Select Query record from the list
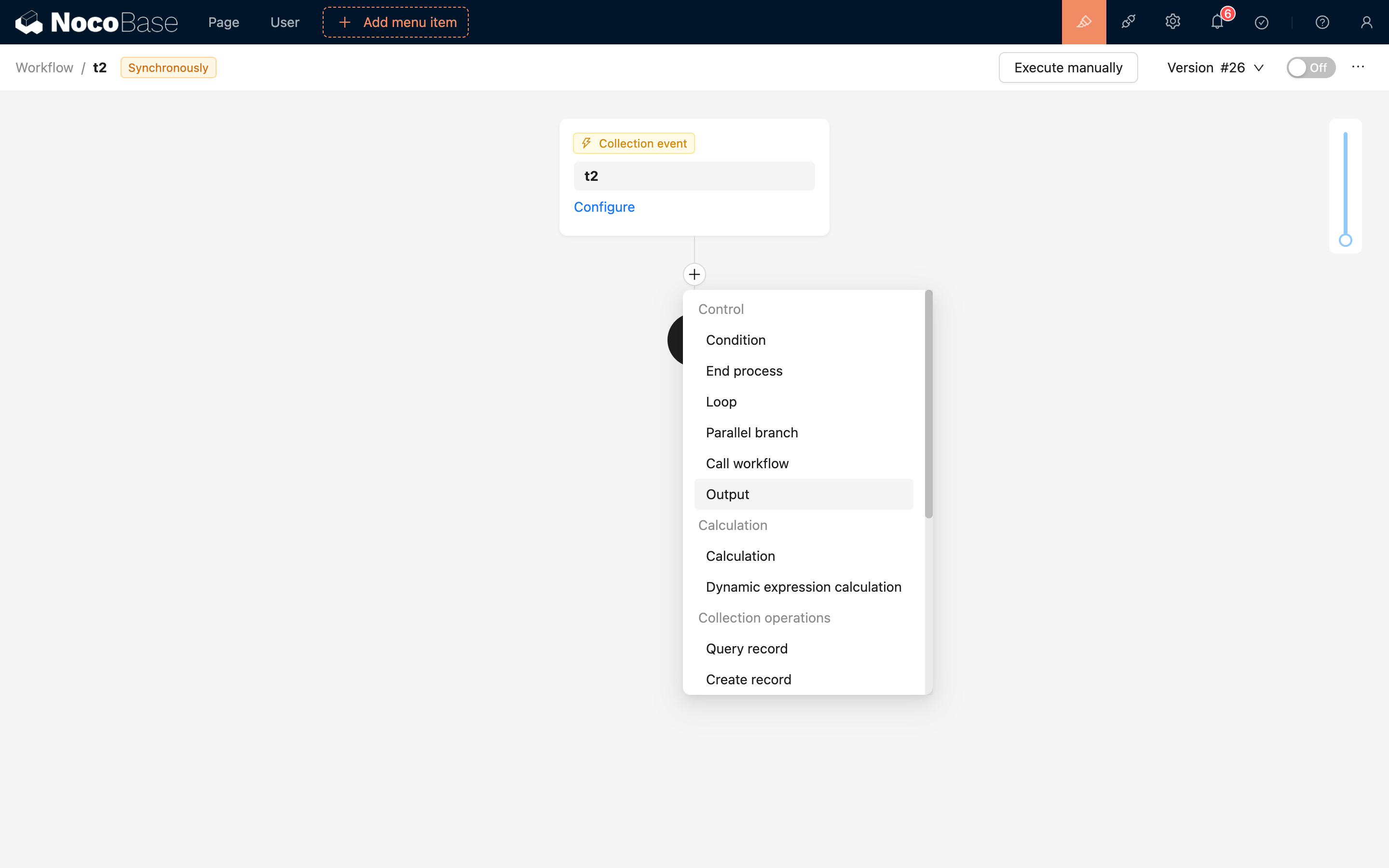 (x=746, y=649)
